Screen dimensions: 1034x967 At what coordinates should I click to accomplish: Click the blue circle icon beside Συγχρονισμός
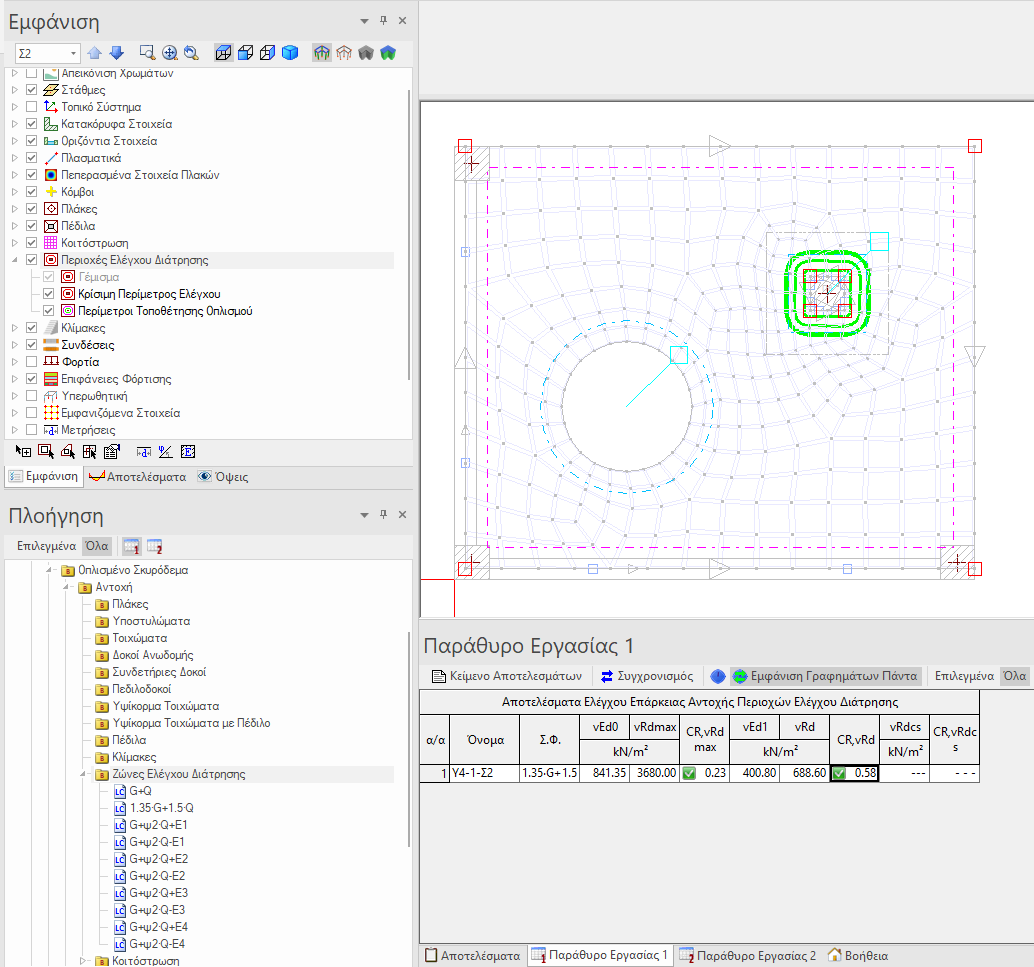point(717,676)
